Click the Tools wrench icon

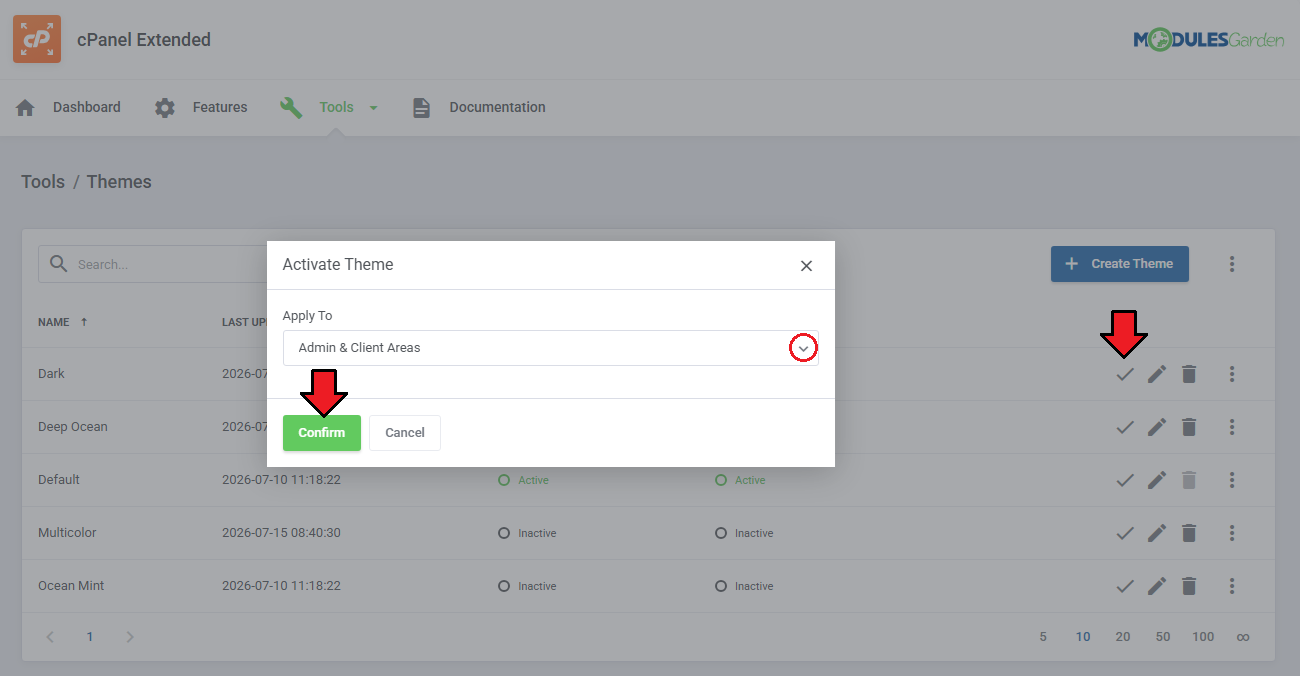[x=291, y=108]
